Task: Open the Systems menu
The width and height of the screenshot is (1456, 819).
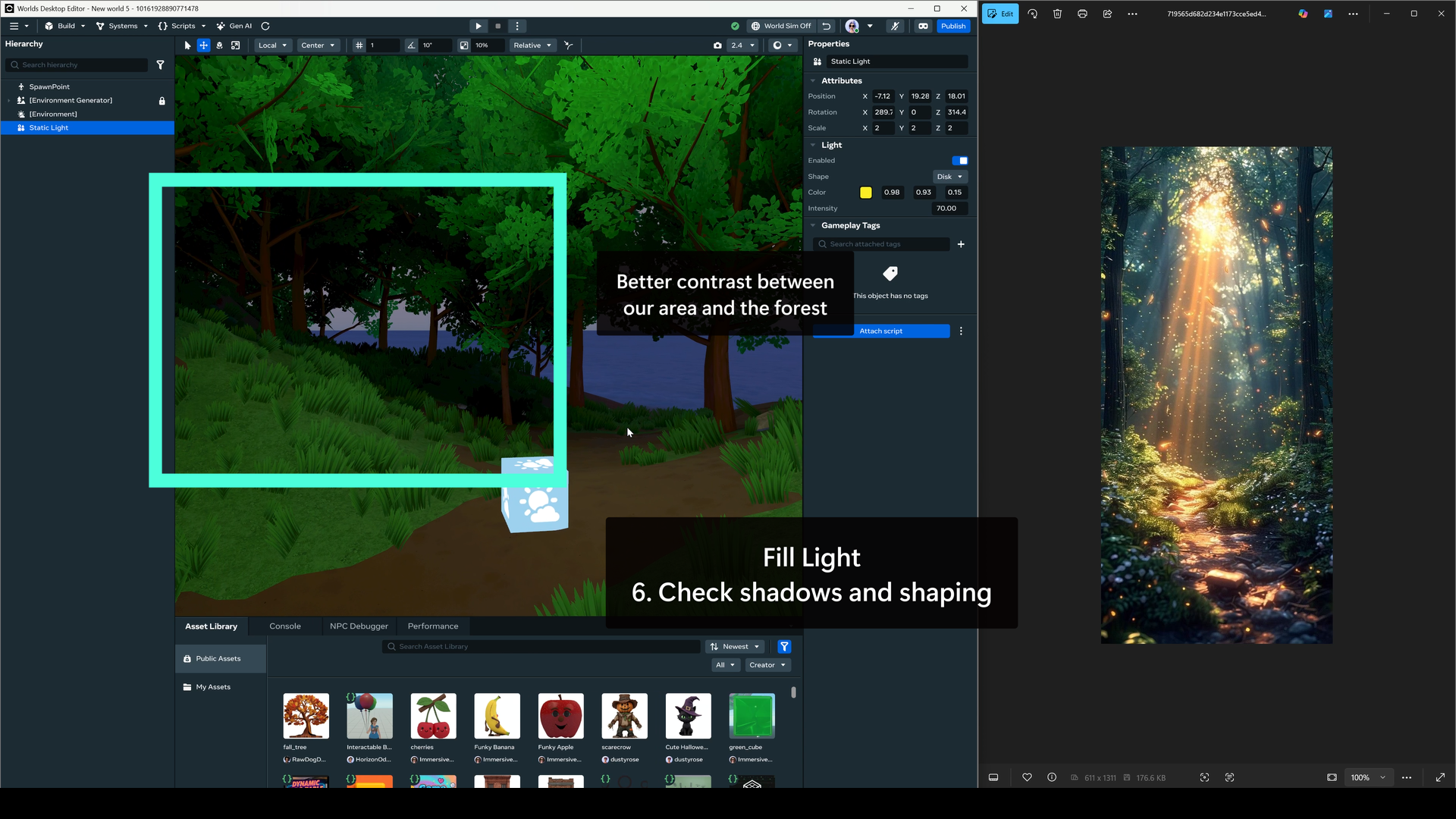Action: [x=122, y=26]
